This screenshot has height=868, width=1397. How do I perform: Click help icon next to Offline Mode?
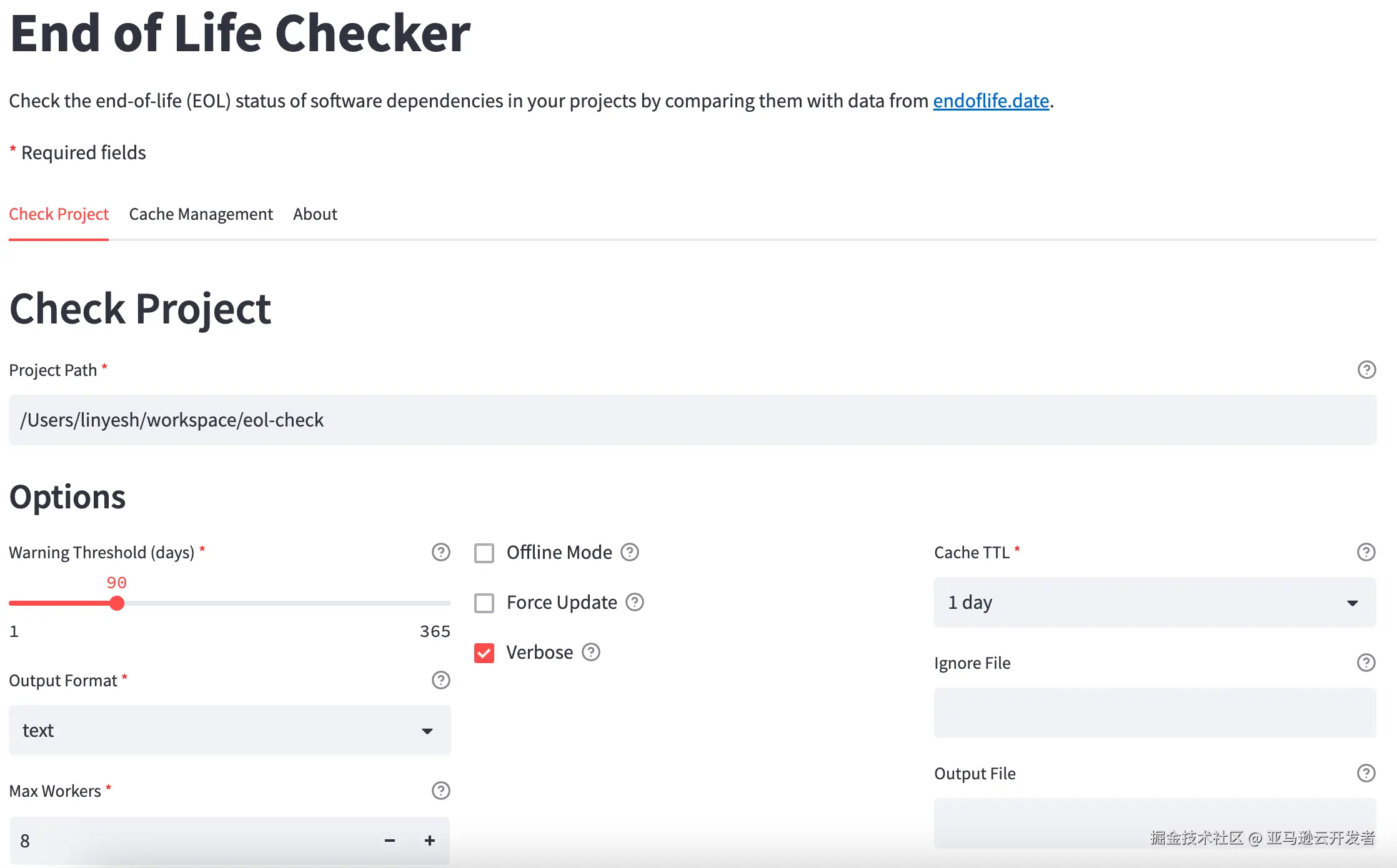coord(629,552)
